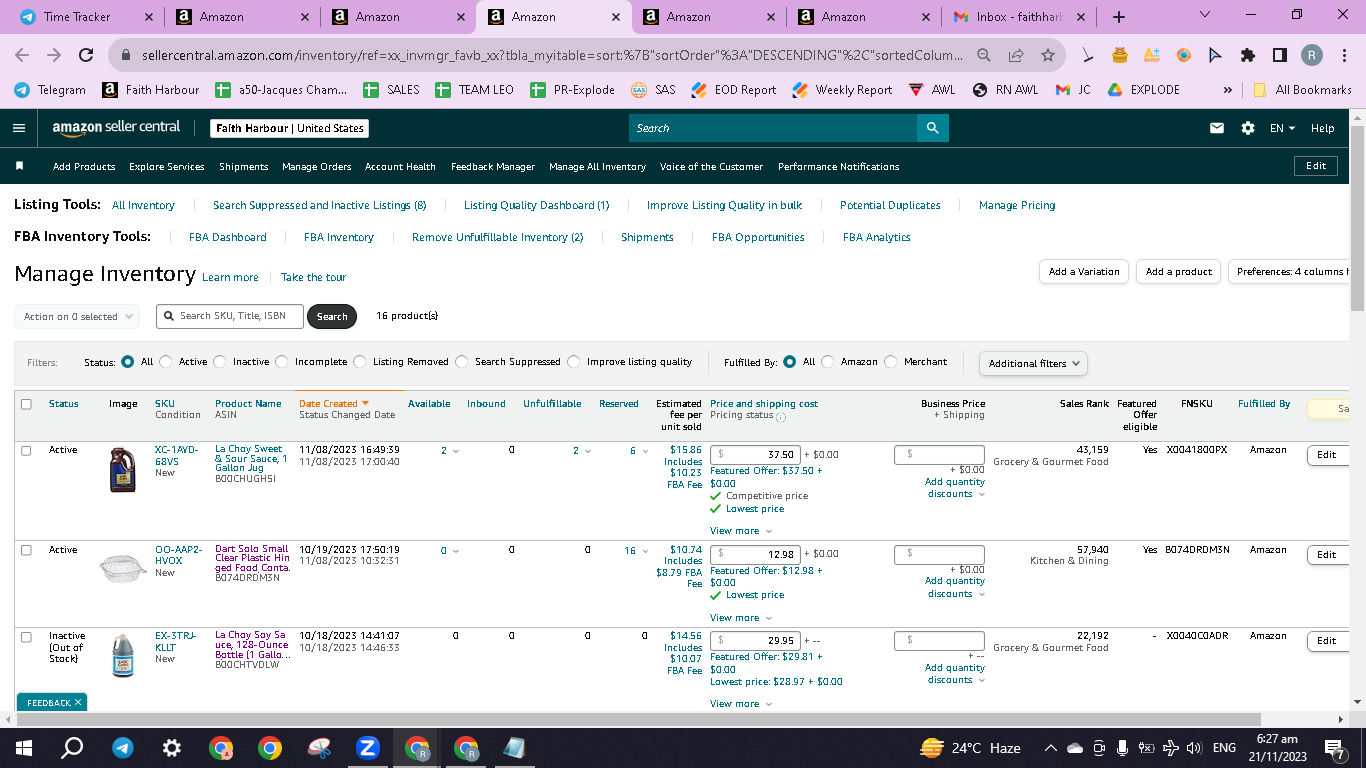Open the Shipments menu item in top nav
This screenshot has height=768, width=1366.
tap(244, 166)
